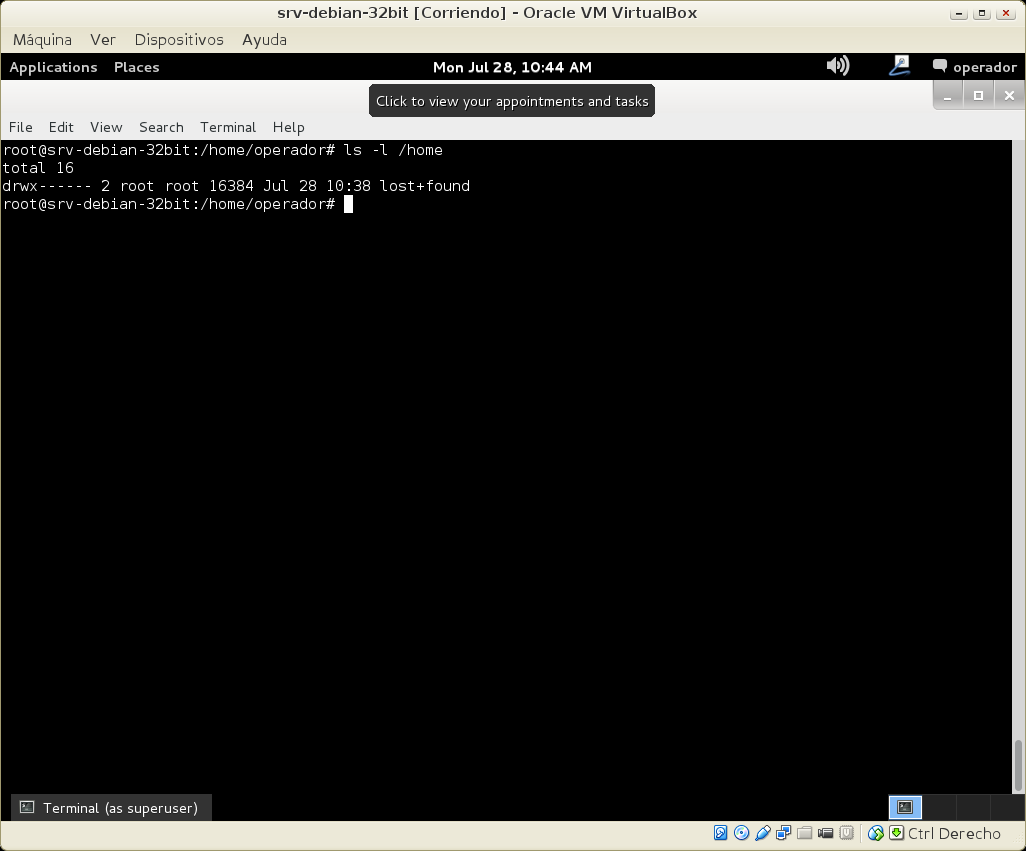The image size is (1026, 851).
Task: Click the VirtualBox network adapters status icon
Action: tap(783, 833)
